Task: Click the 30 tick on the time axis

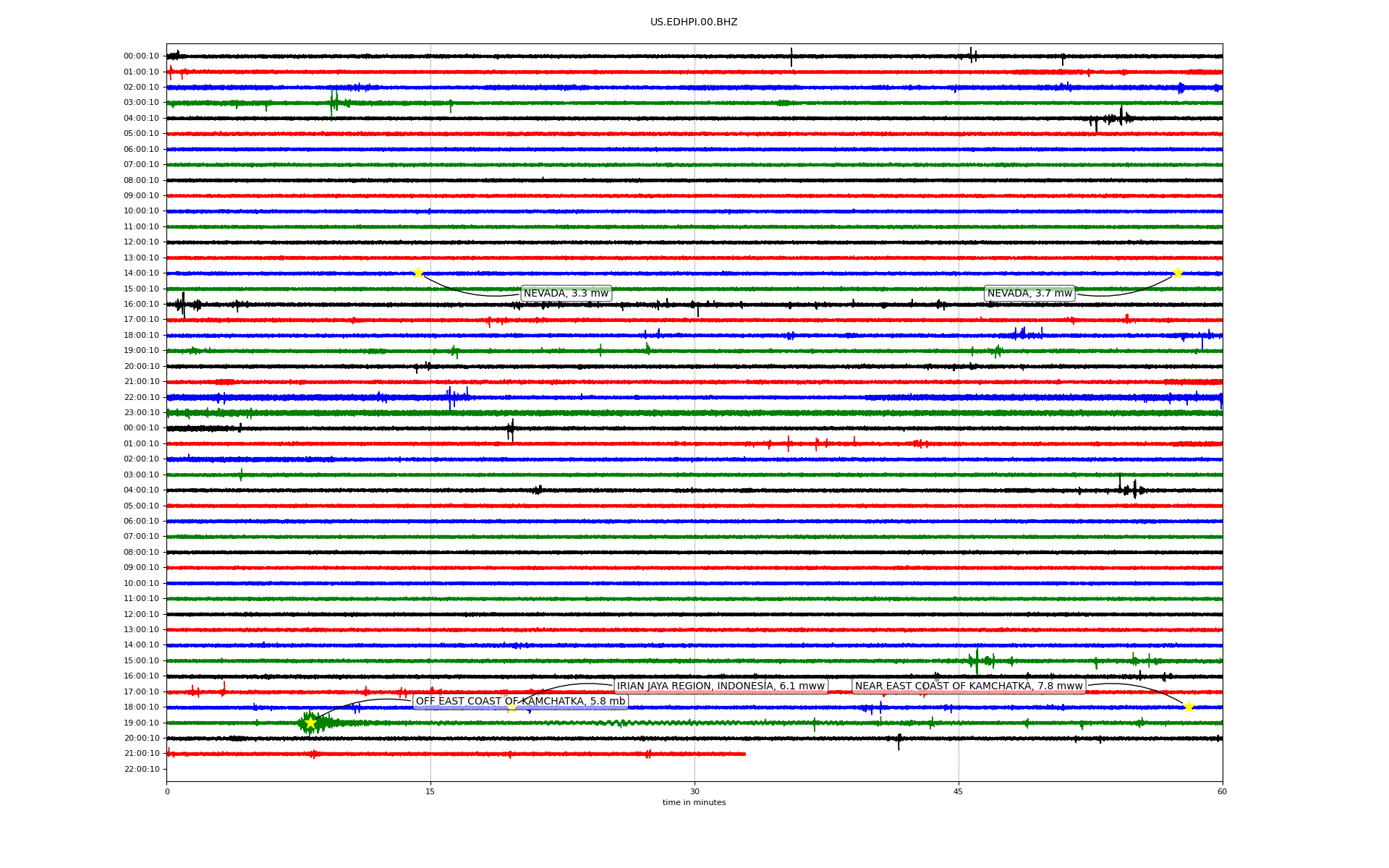Action: [694, 791]
